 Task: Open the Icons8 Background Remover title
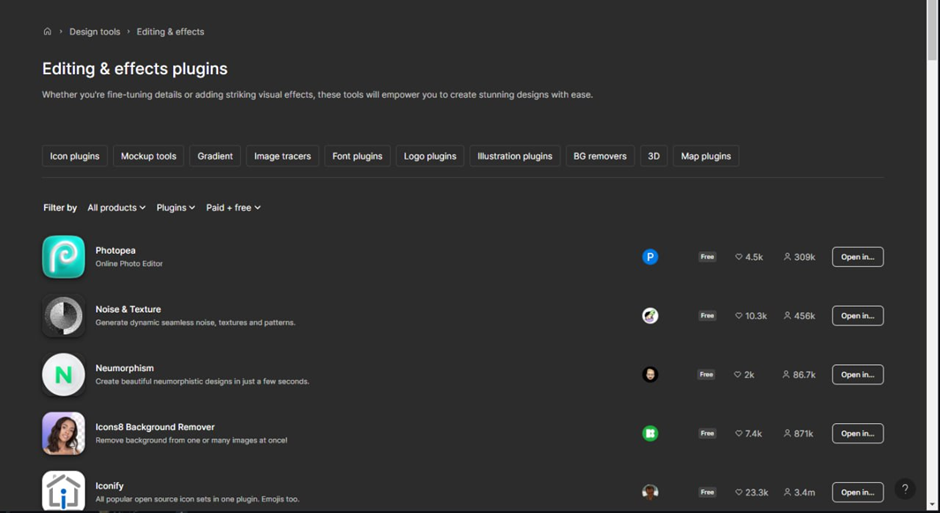(155, 427)
